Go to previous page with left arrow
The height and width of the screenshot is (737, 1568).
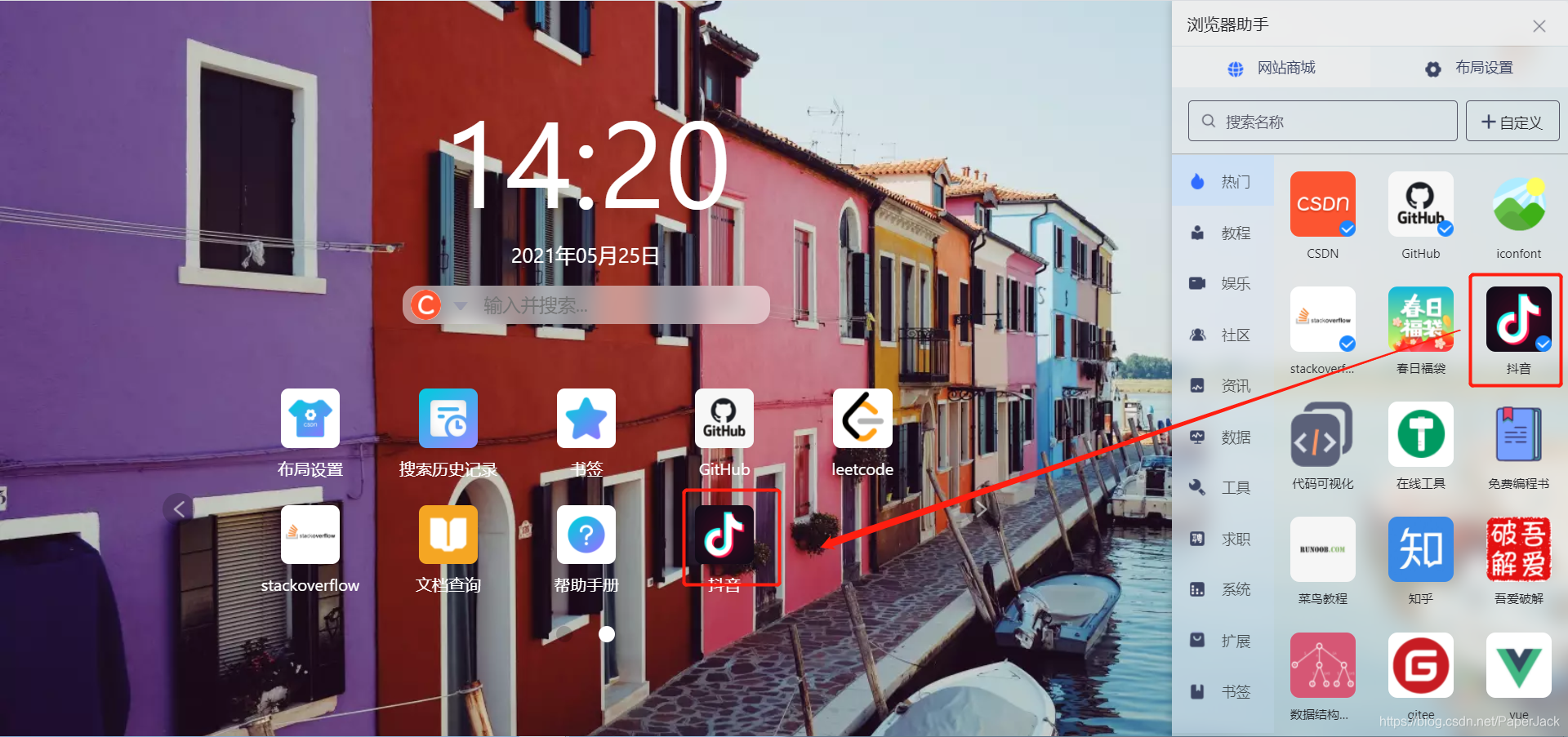(179, 508)
